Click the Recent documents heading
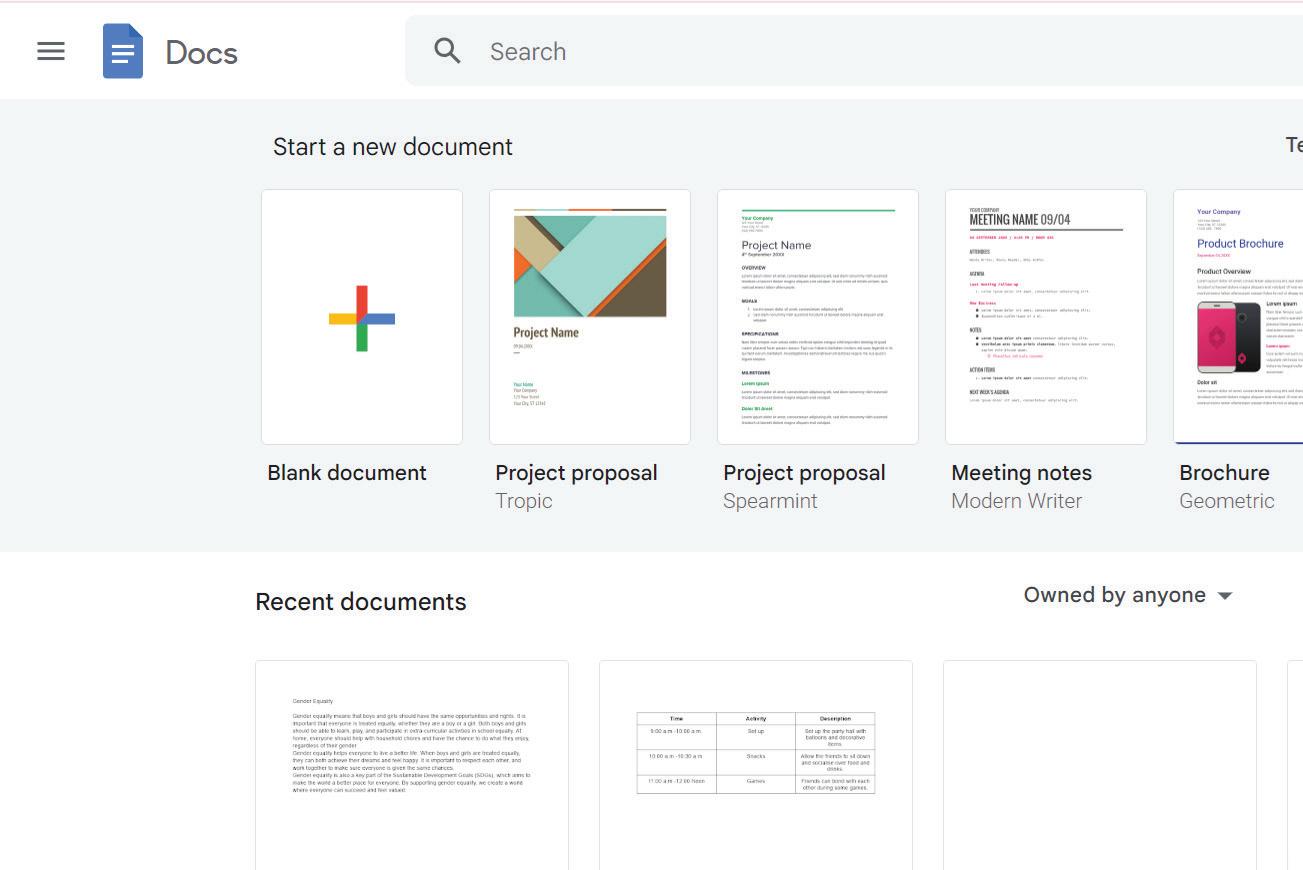This screenshot has height=870, width=1303. [x=361, y=602]
